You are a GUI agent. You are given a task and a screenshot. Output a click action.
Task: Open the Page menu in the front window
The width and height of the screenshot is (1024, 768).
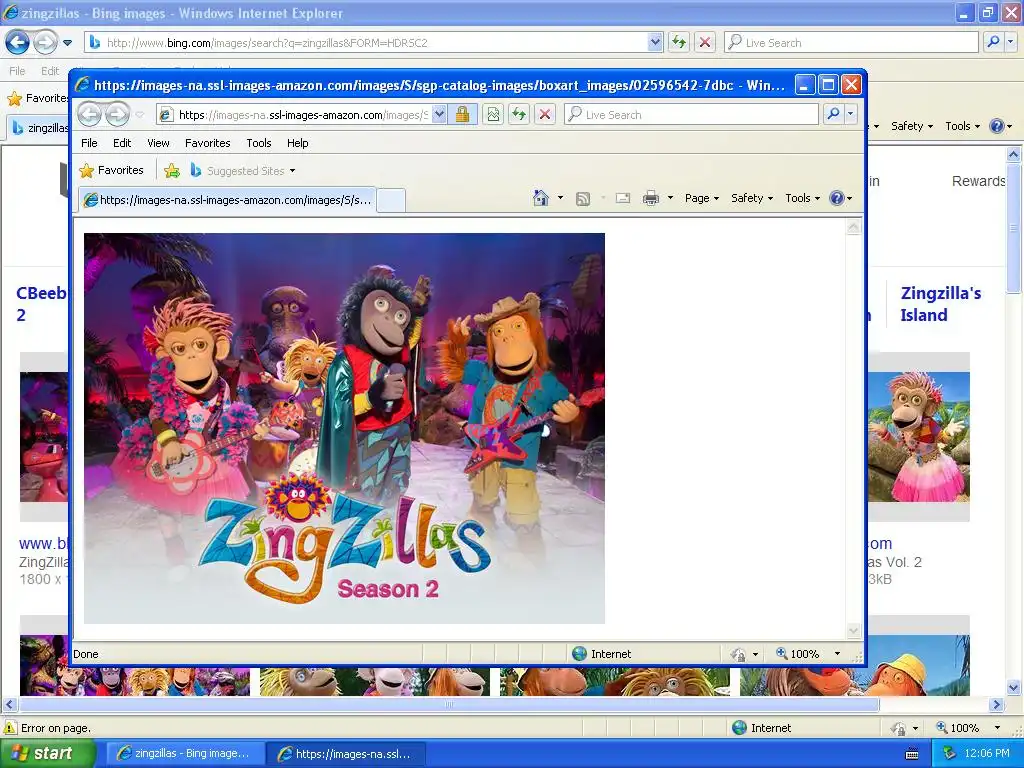[702, 198]
